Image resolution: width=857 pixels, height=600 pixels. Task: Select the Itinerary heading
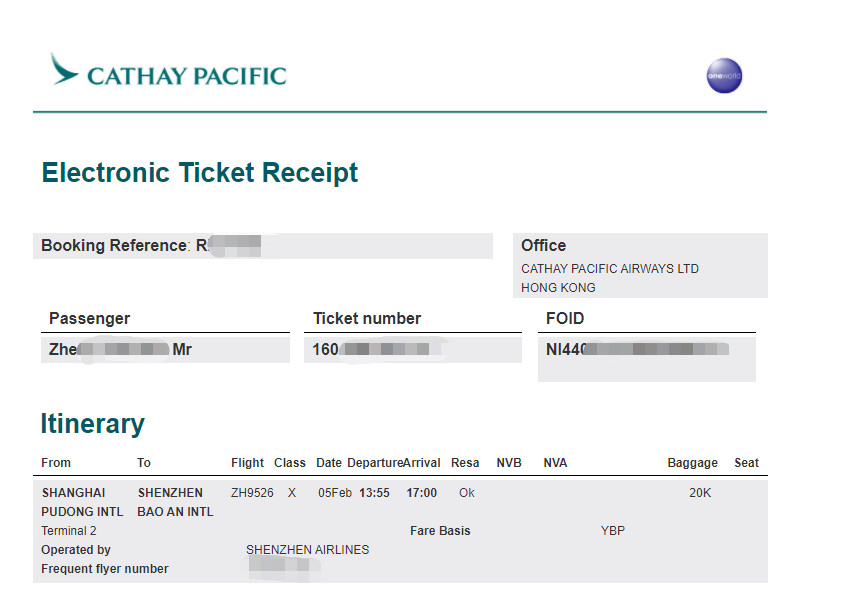tap(92, 423)
